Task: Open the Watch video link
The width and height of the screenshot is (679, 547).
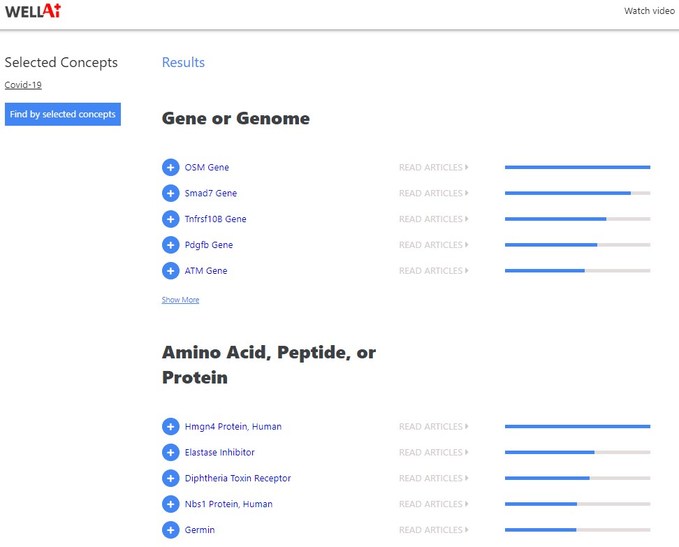Action: tap(649, 11)
